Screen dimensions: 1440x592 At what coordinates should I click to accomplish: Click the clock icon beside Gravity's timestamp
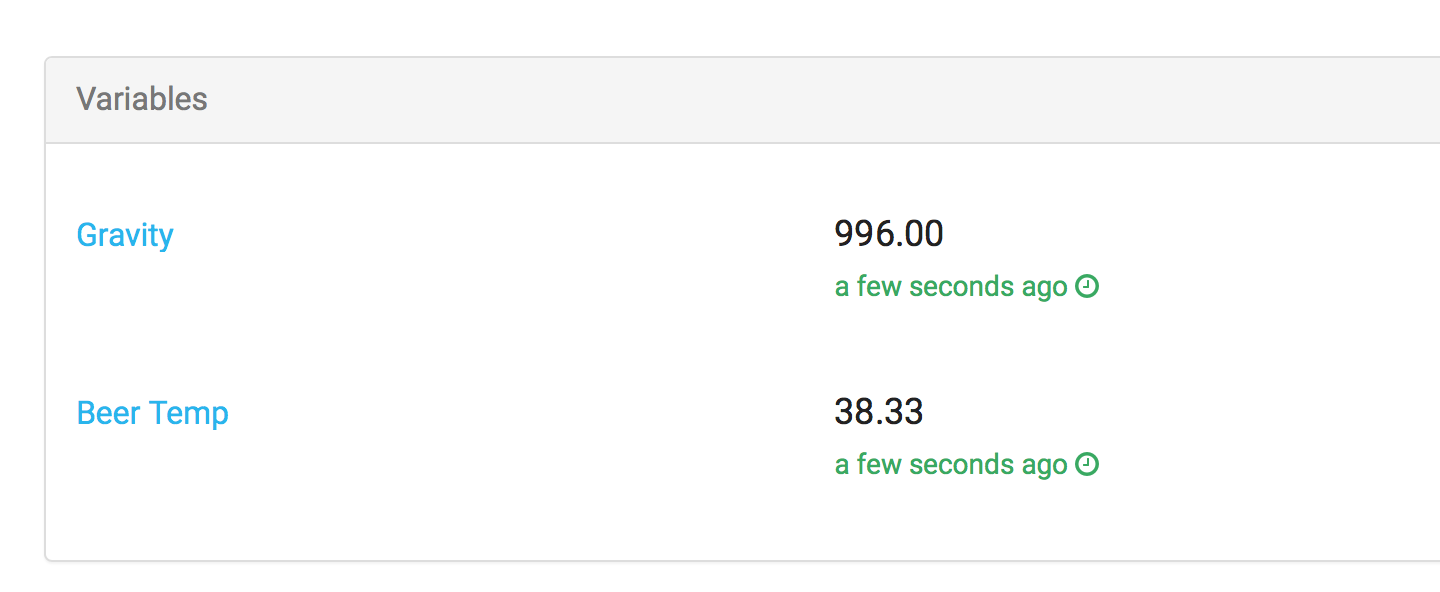[x=1087, y=287]
